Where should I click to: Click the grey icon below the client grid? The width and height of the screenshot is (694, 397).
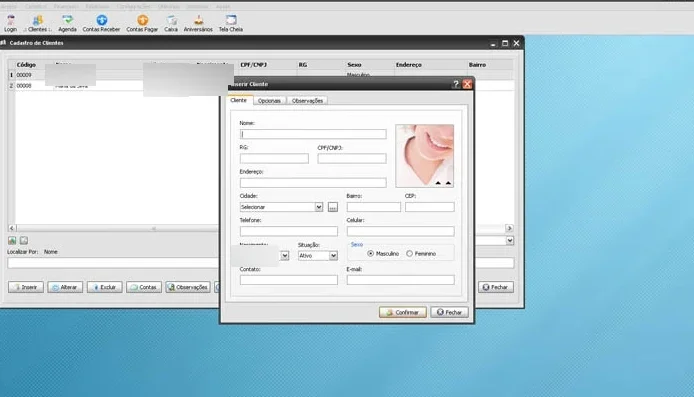coord(24,240)
